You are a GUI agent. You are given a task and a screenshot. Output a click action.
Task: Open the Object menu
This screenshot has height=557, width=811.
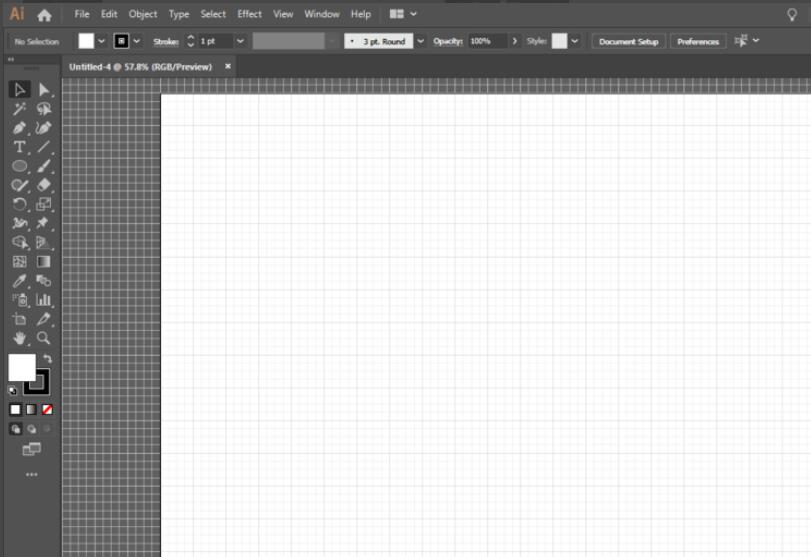[143, 14]
